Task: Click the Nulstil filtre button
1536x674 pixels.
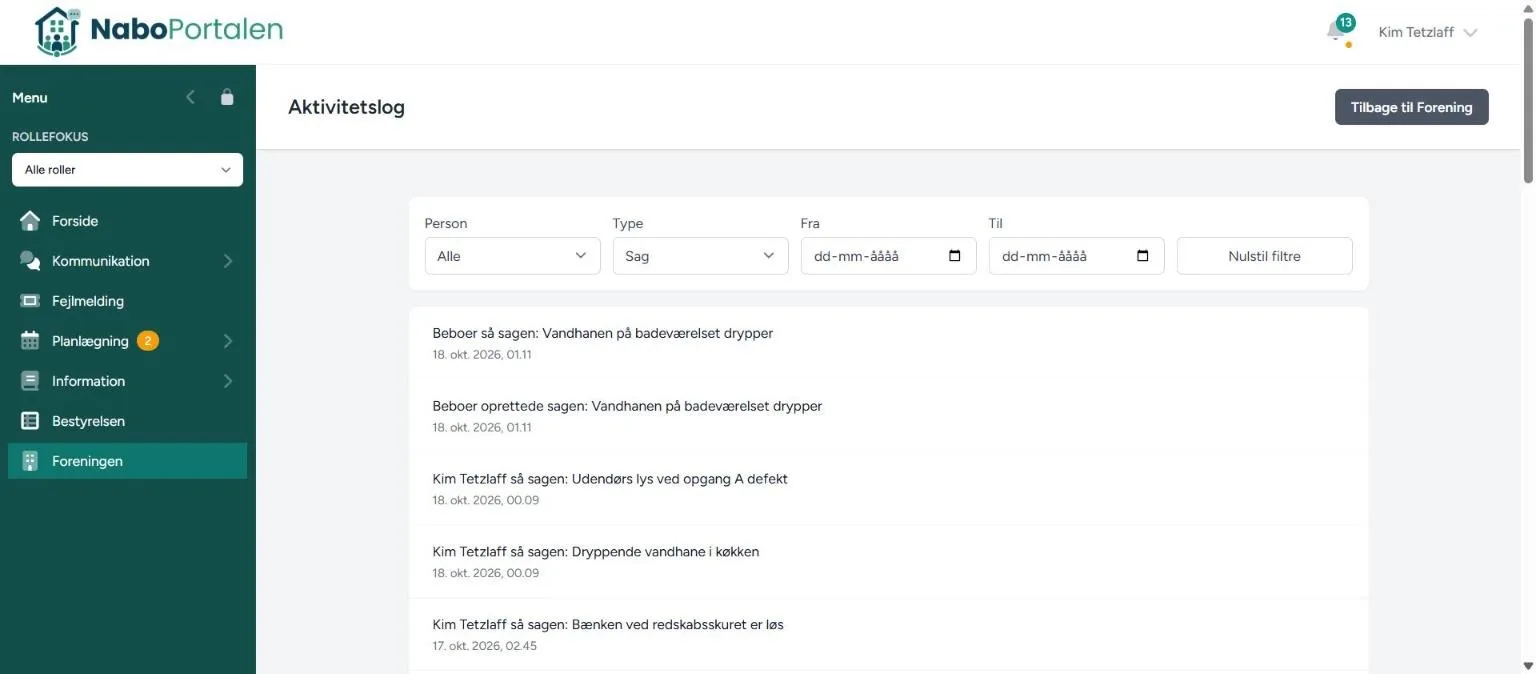Action: [x=1264, y=256]
